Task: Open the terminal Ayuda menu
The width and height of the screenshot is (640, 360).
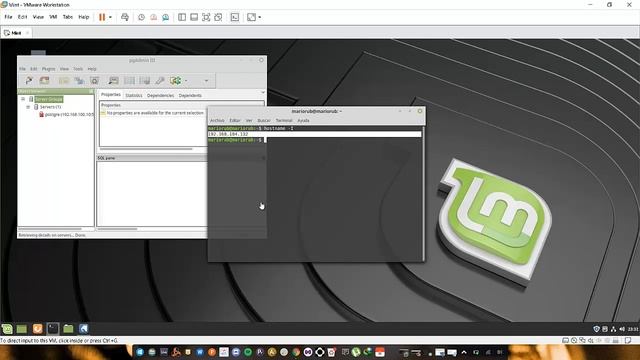Action: tap(303, 120)
